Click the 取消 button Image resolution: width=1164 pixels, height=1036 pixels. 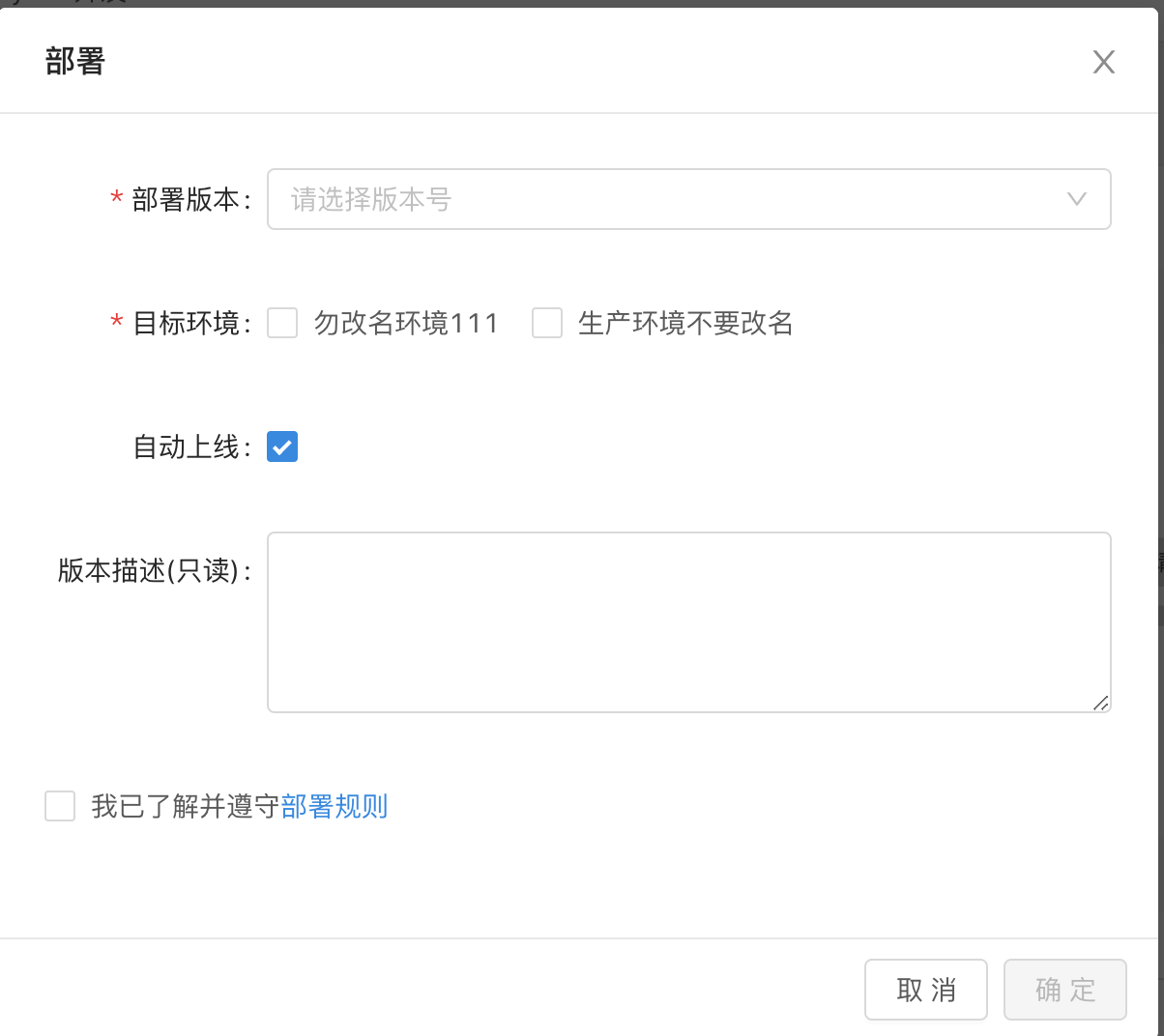tap(925, 990)
